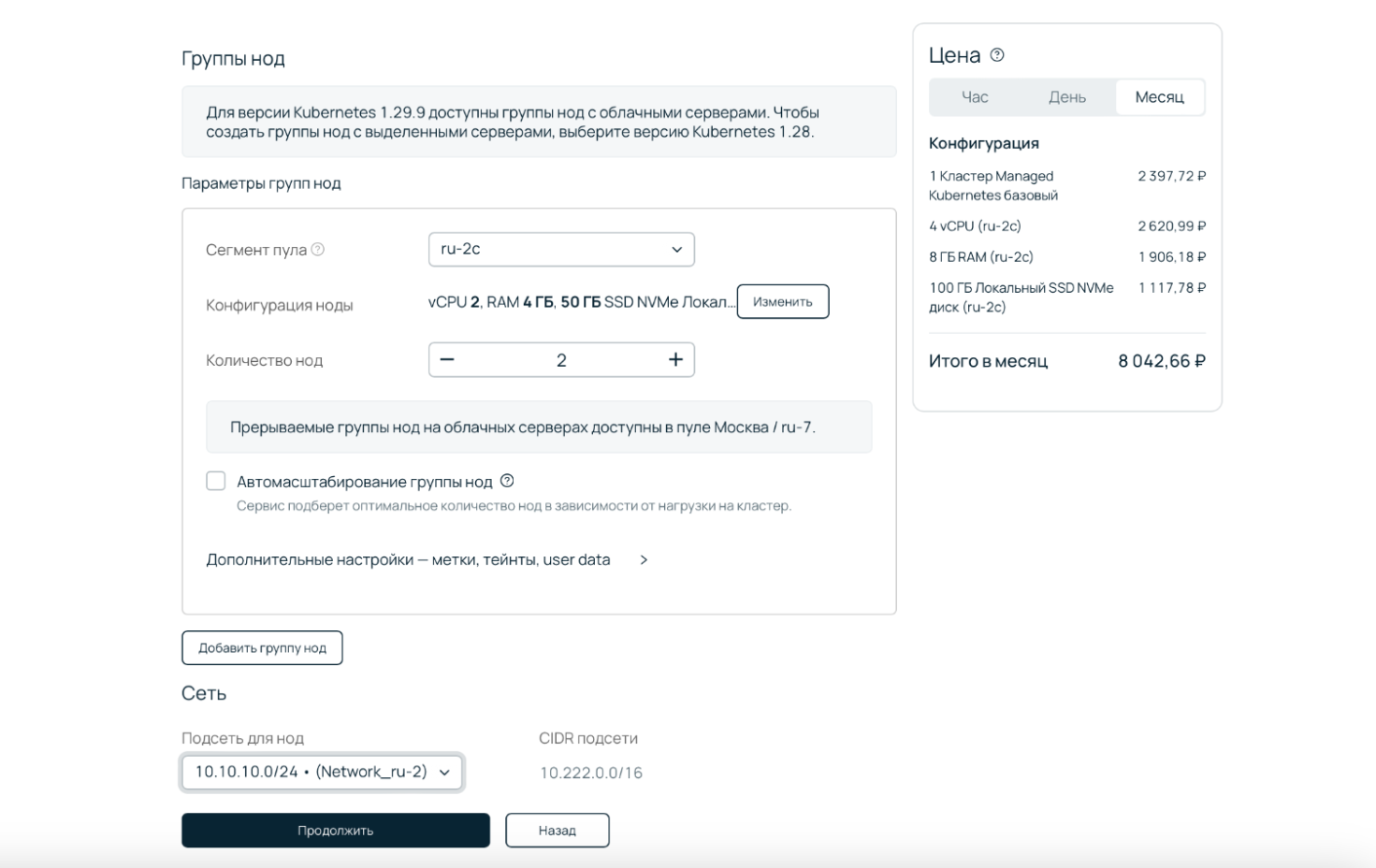The width and height of the screenshot is (1376, 868).
Task: Click help icon beside Автомасштабирование группы нод
Action: (507, 481)
